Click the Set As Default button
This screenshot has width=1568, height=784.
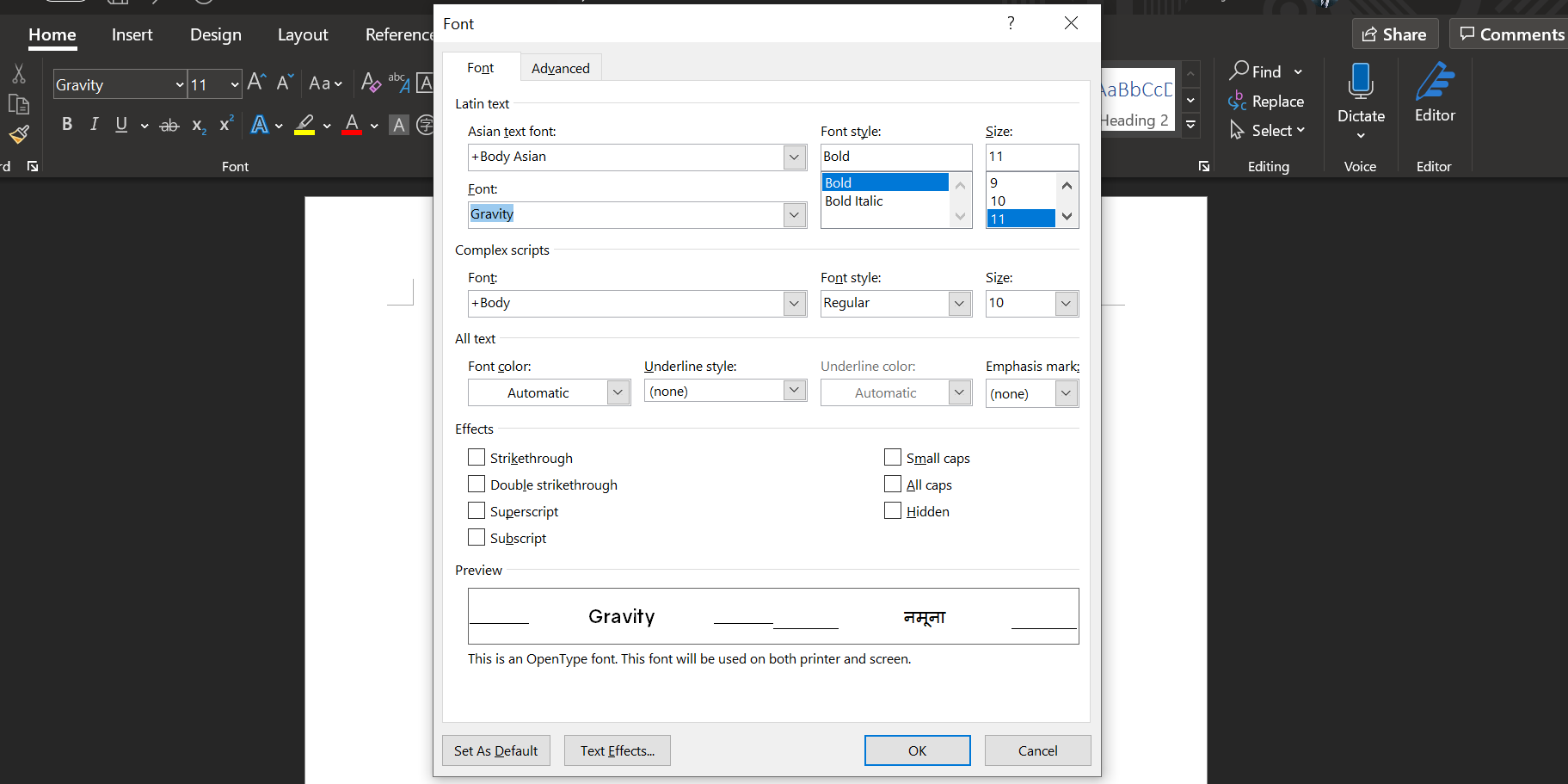click(496, 750)
